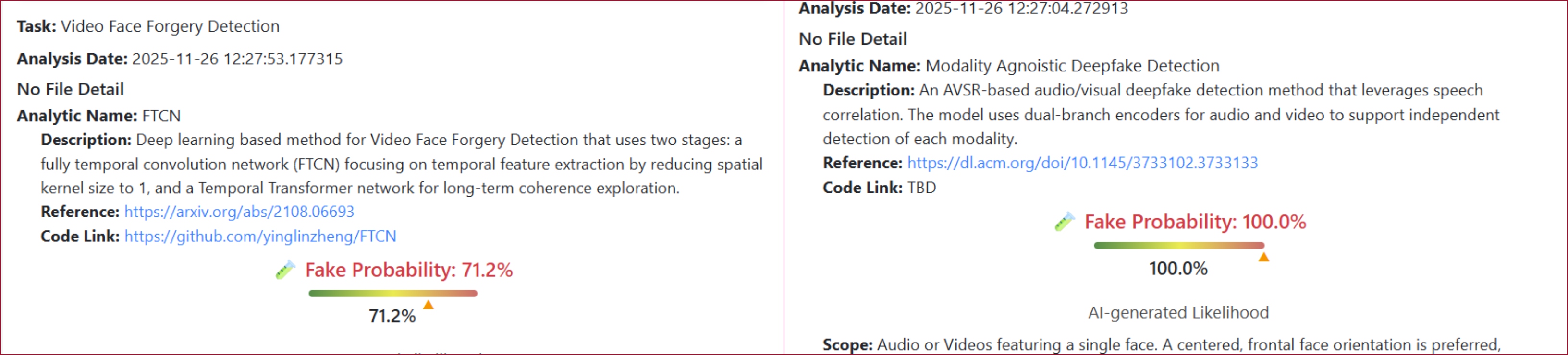Click the FTCN analytic name
This screenshot has width=1568, height=355.
pyautogui.click(x=161, y=116)
